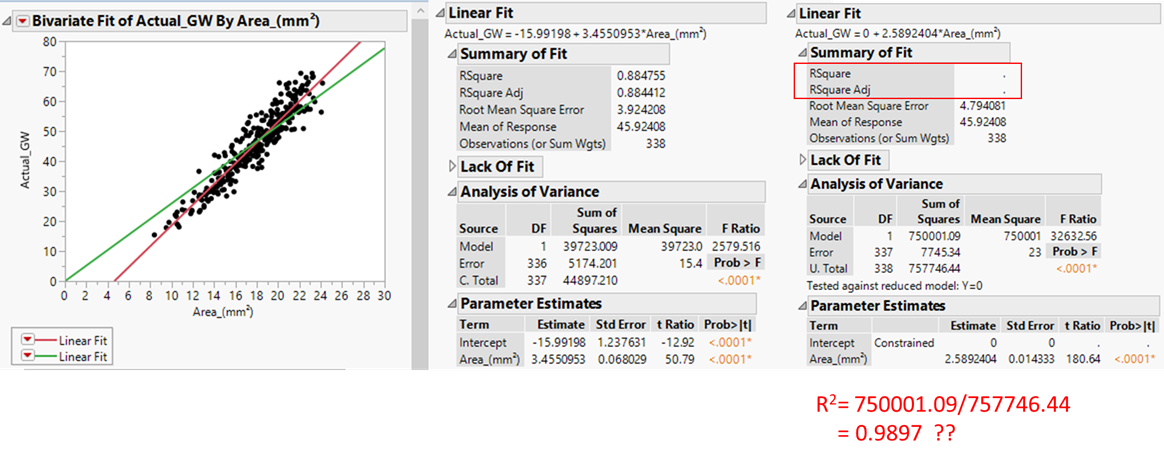This screenshot has height=462, width=1164.
Task: Open the green-line Linear Fit legend menu
Action: pyautogui.click(x=28, y=356)
